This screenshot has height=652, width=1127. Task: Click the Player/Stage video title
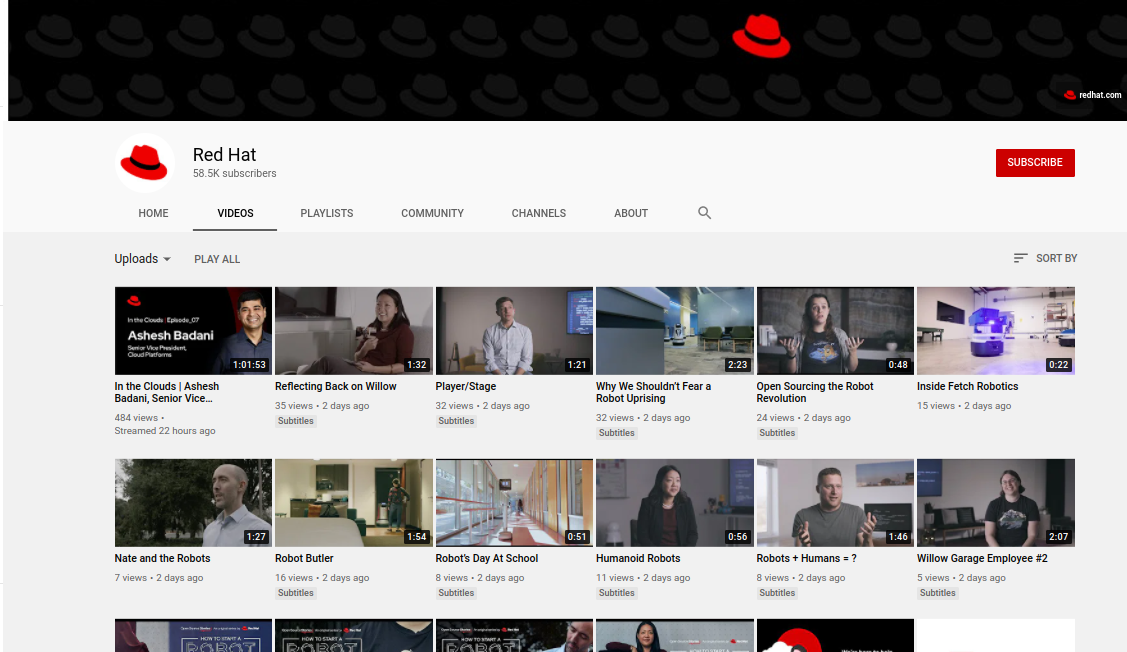pos(466,386)
